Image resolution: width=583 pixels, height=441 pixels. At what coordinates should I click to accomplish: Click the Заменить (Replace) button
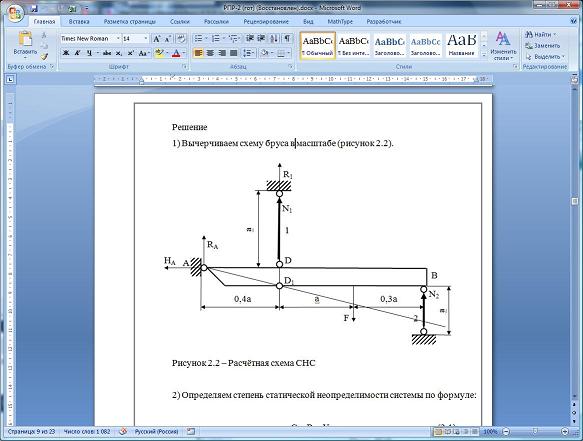(542, 46)
